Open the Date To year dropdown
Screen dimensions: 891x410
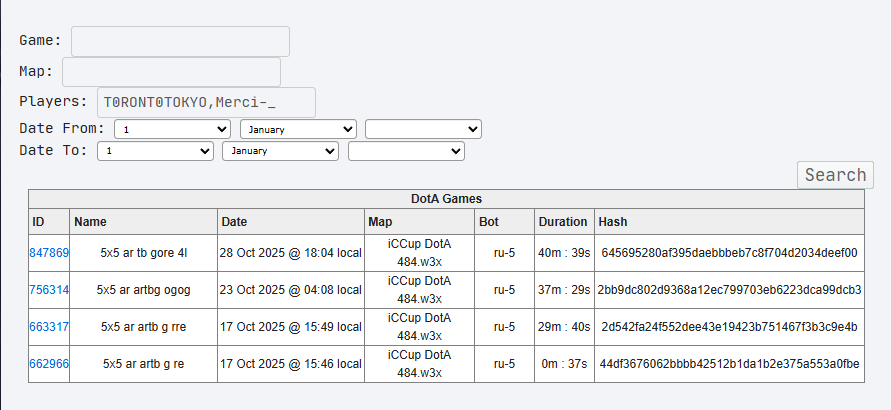coord(406,151)
